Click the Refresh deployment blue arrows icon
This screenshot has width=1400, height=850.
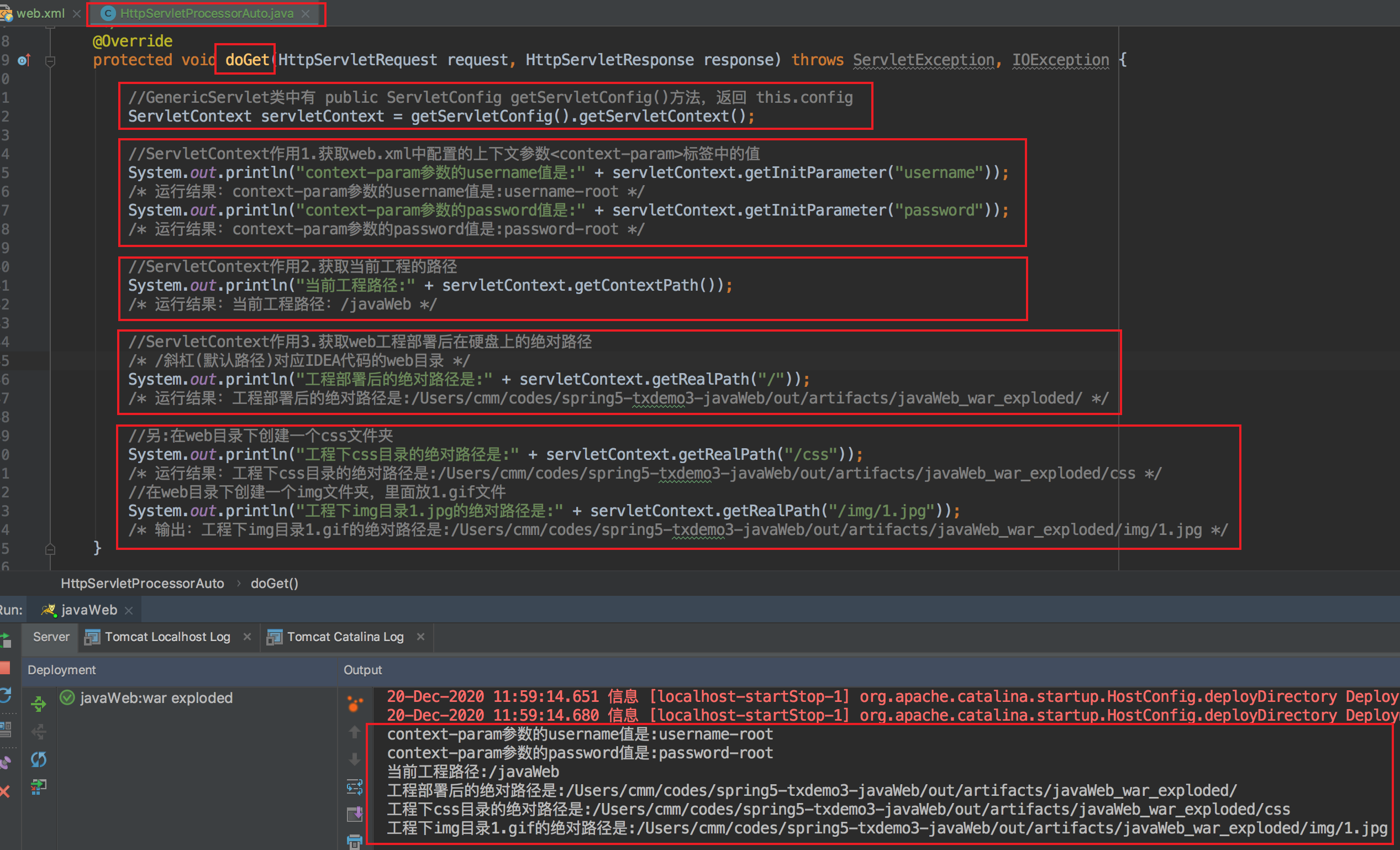pos(38,759)
